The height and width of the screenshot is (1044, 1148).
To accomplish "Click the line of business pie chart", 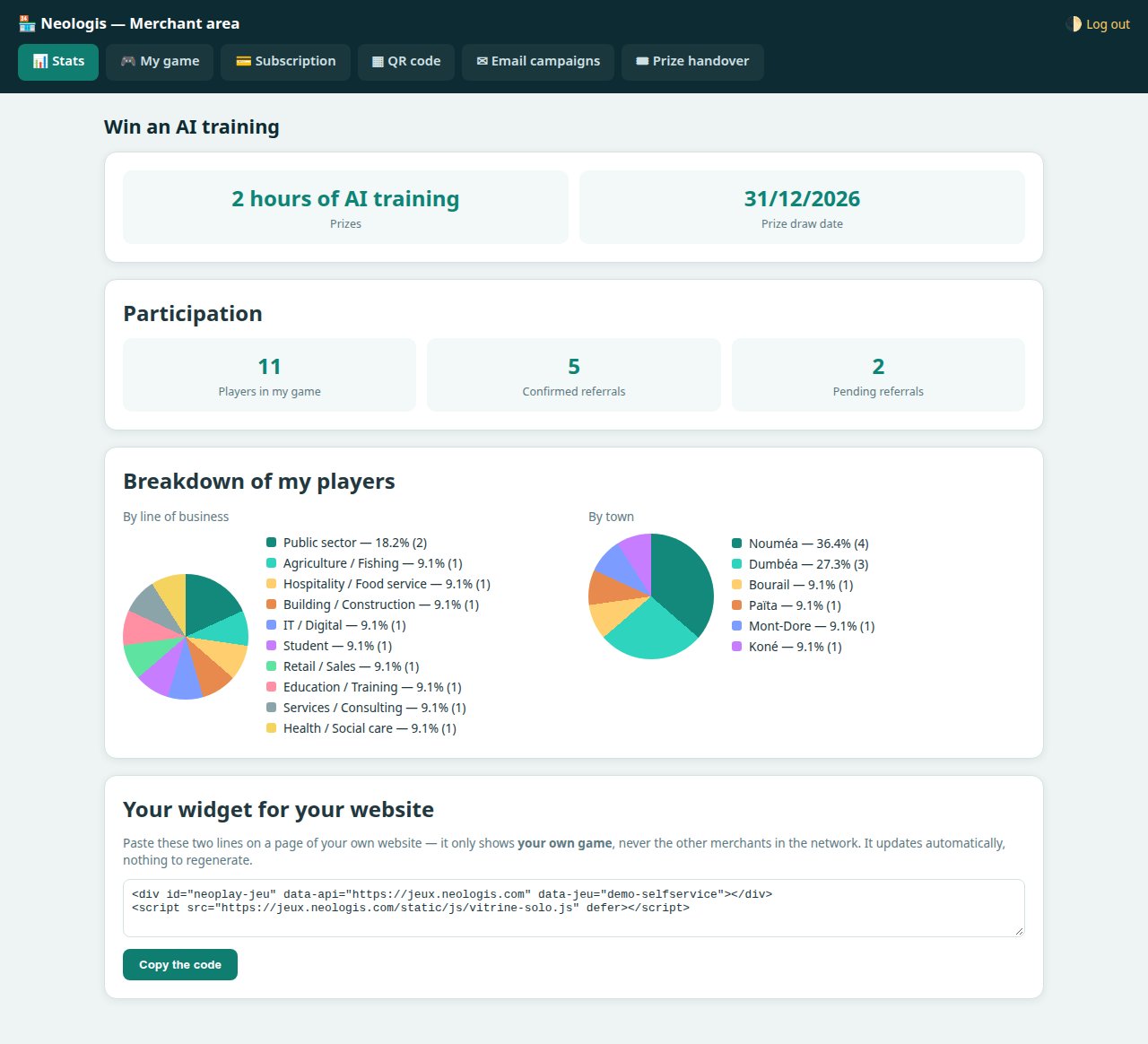I will [186, 637].
